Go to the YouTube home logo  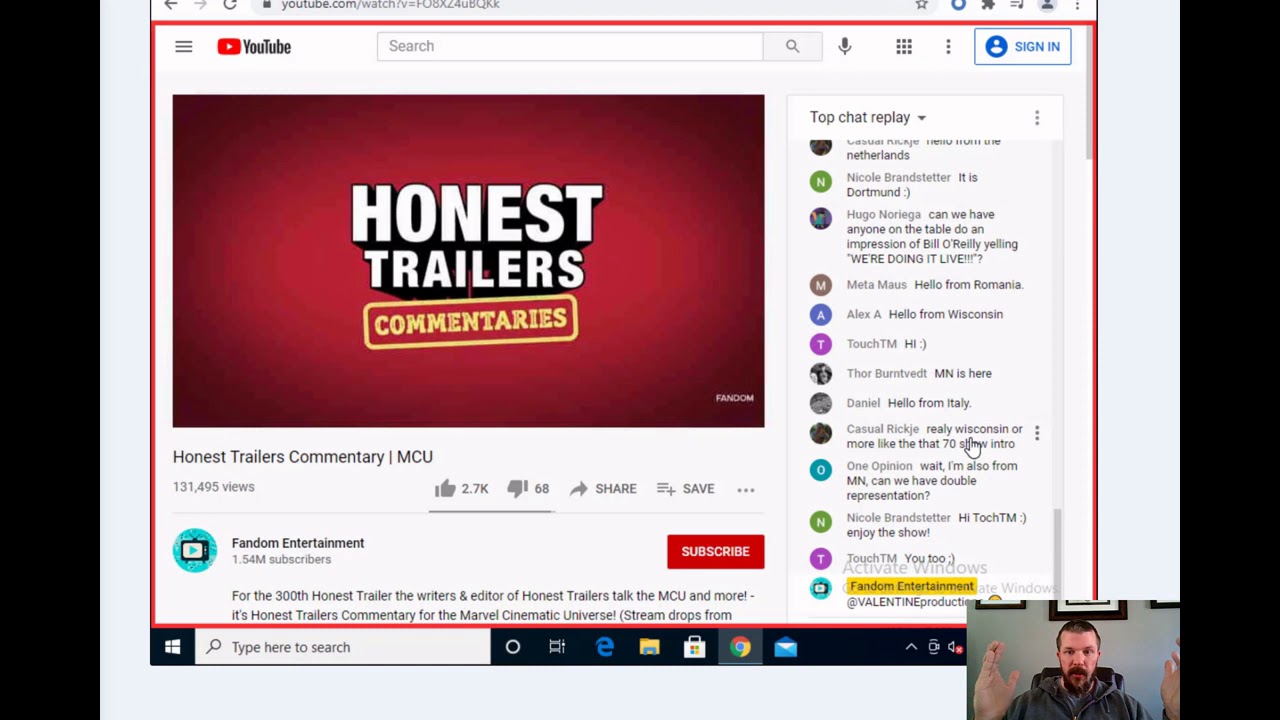click(x=254, y=47)
